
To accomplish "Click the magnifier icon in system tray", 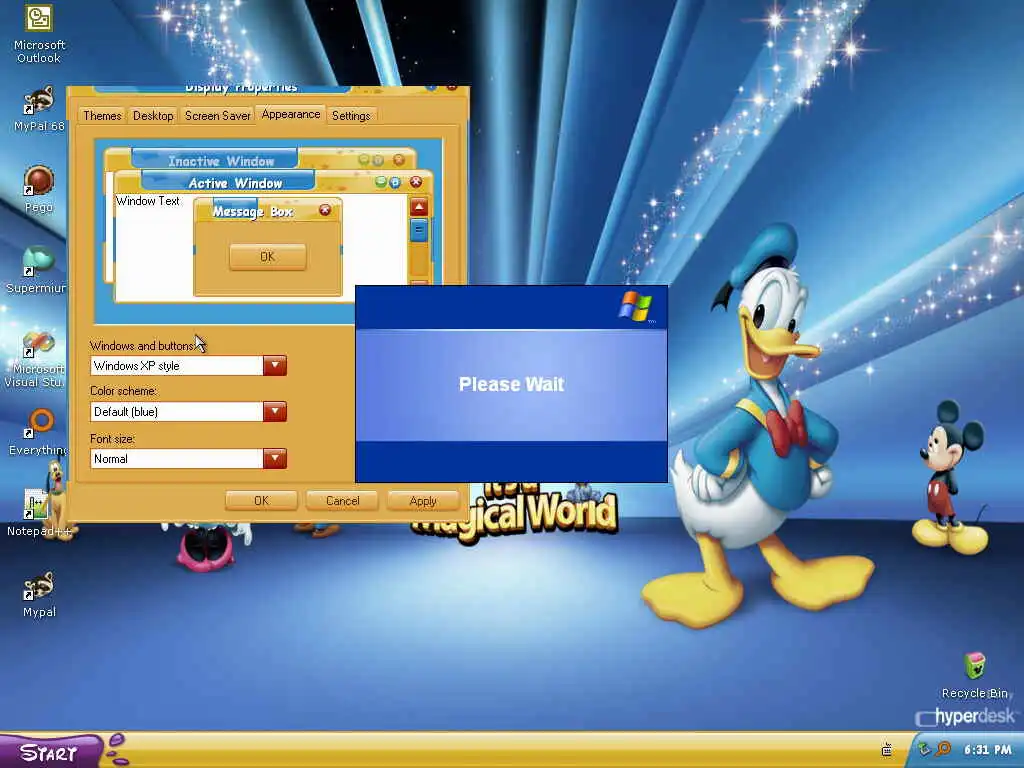I will click(x=944, y=749).
